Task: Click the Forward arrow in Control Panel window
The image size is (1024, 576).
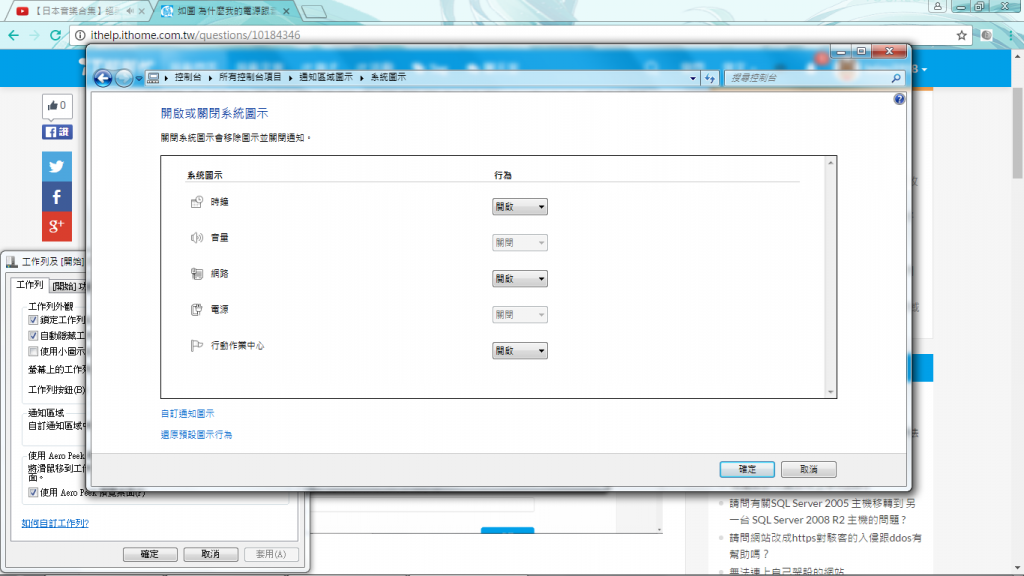Action: click(123, 78)
